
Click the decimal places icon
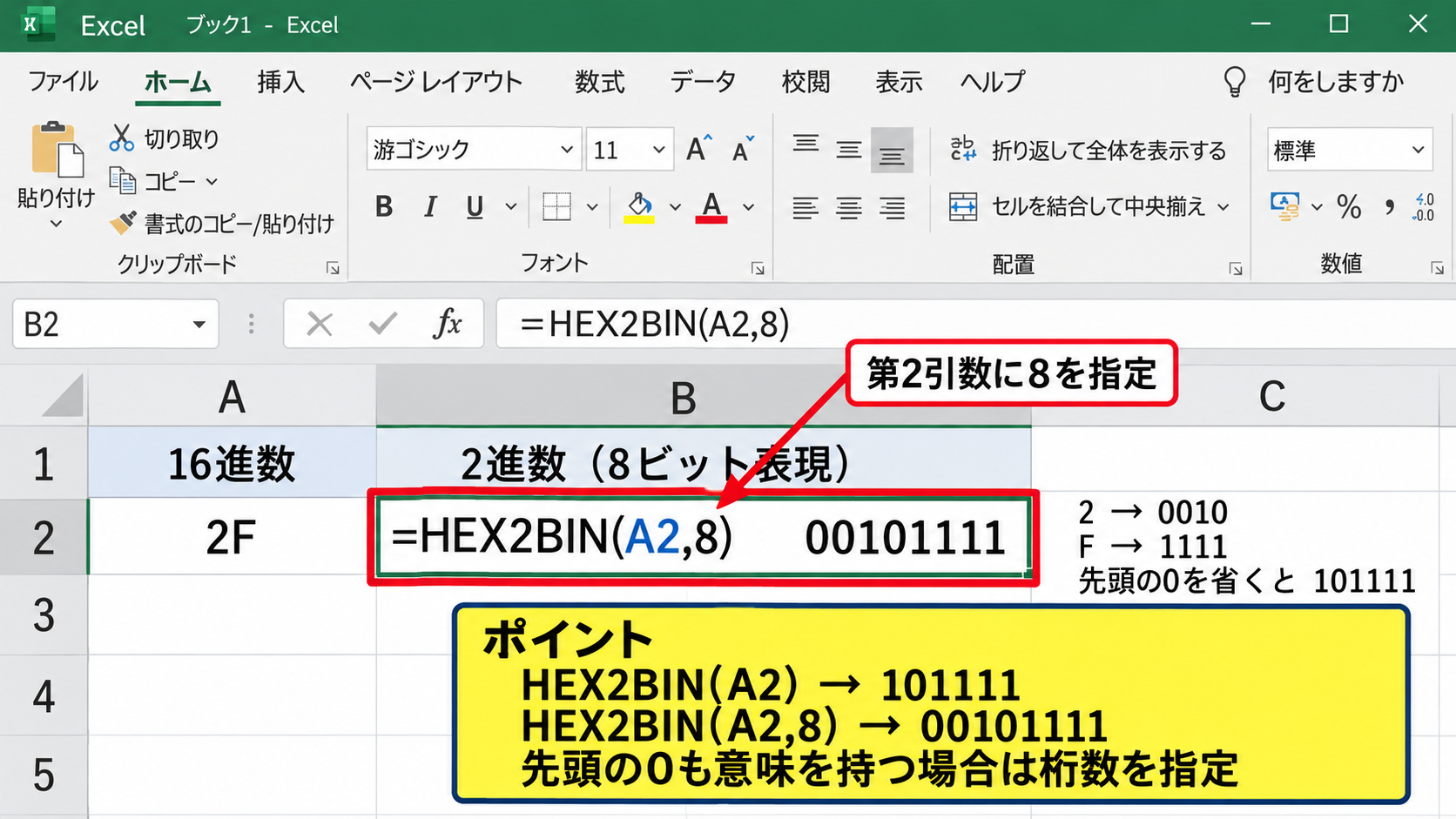[1424, 207]
